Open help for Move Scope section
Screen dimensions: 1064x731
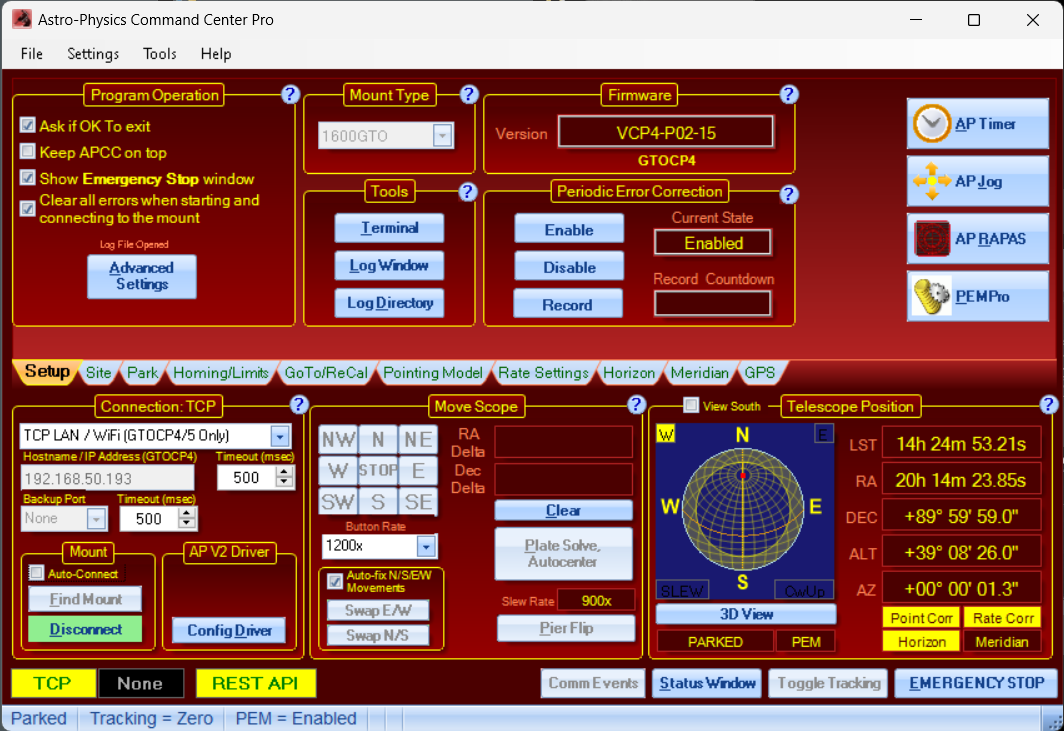[x=636, y=405]
